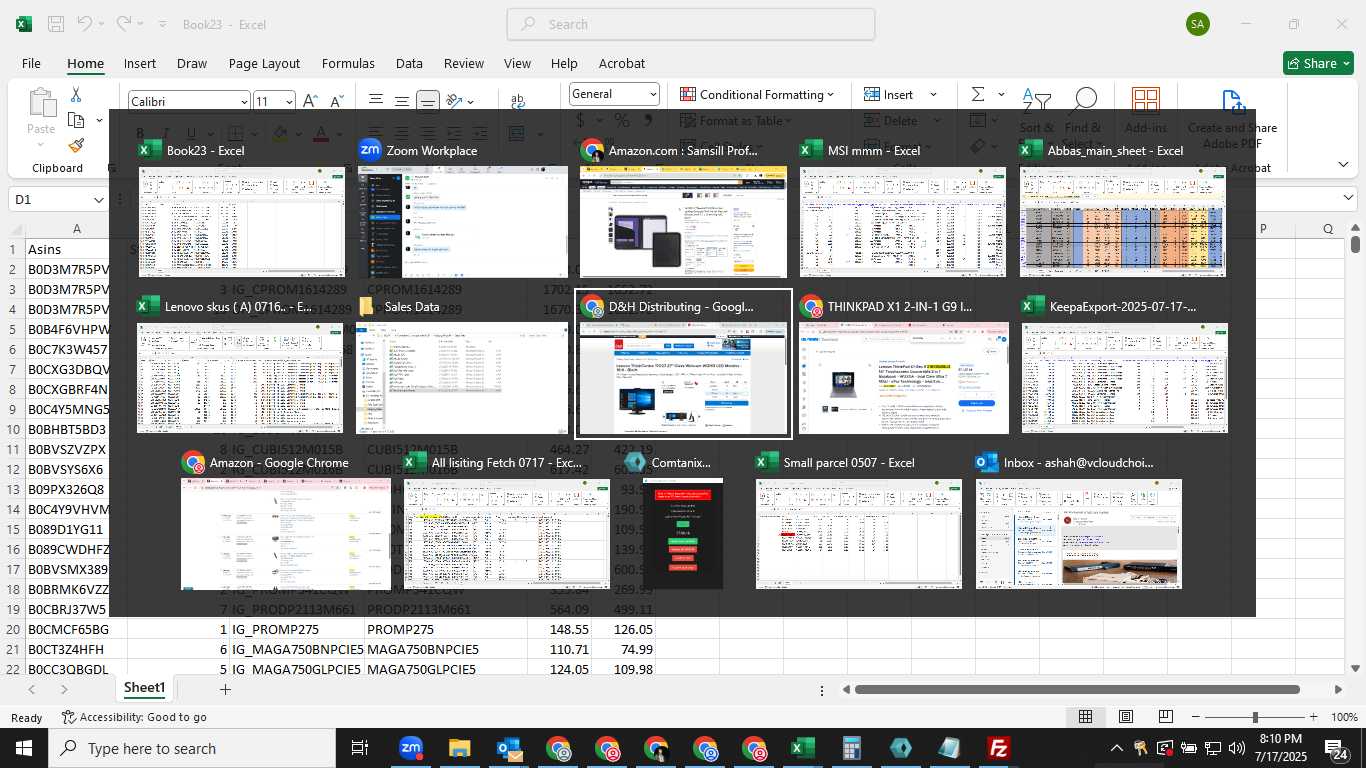The height and width of the screenshot is (768, 1366).
Task: Open FileZilla from the taskbar
Action: pos(998,748)
